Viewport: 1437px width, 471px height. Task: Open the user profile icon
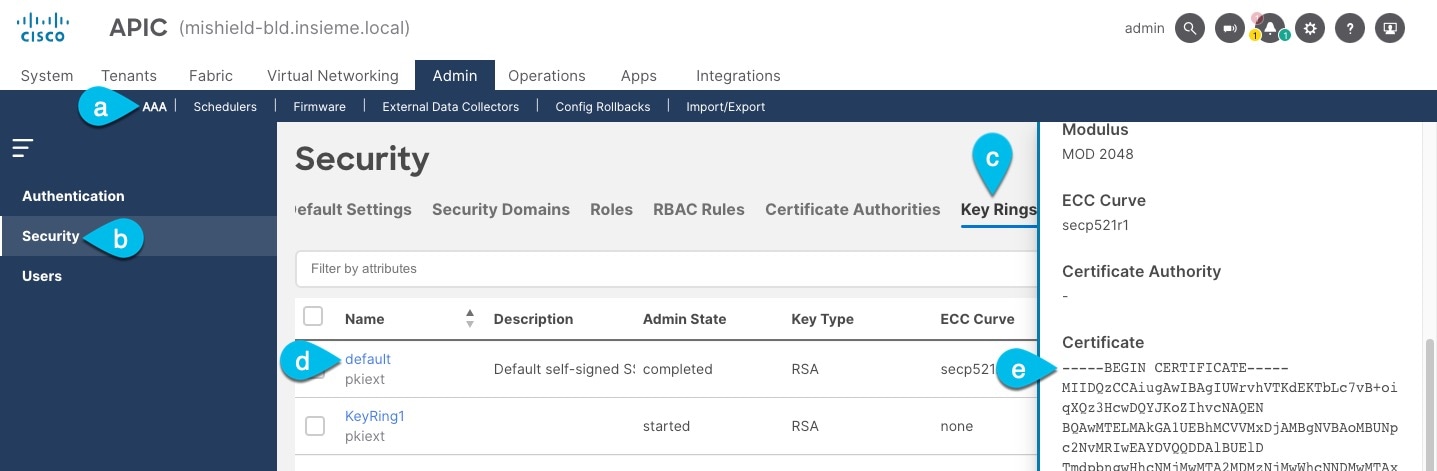point(1390,28)
